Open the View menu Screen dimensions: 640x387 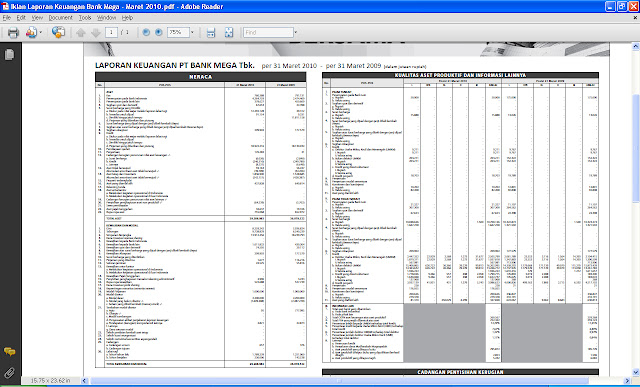point(37,18)
